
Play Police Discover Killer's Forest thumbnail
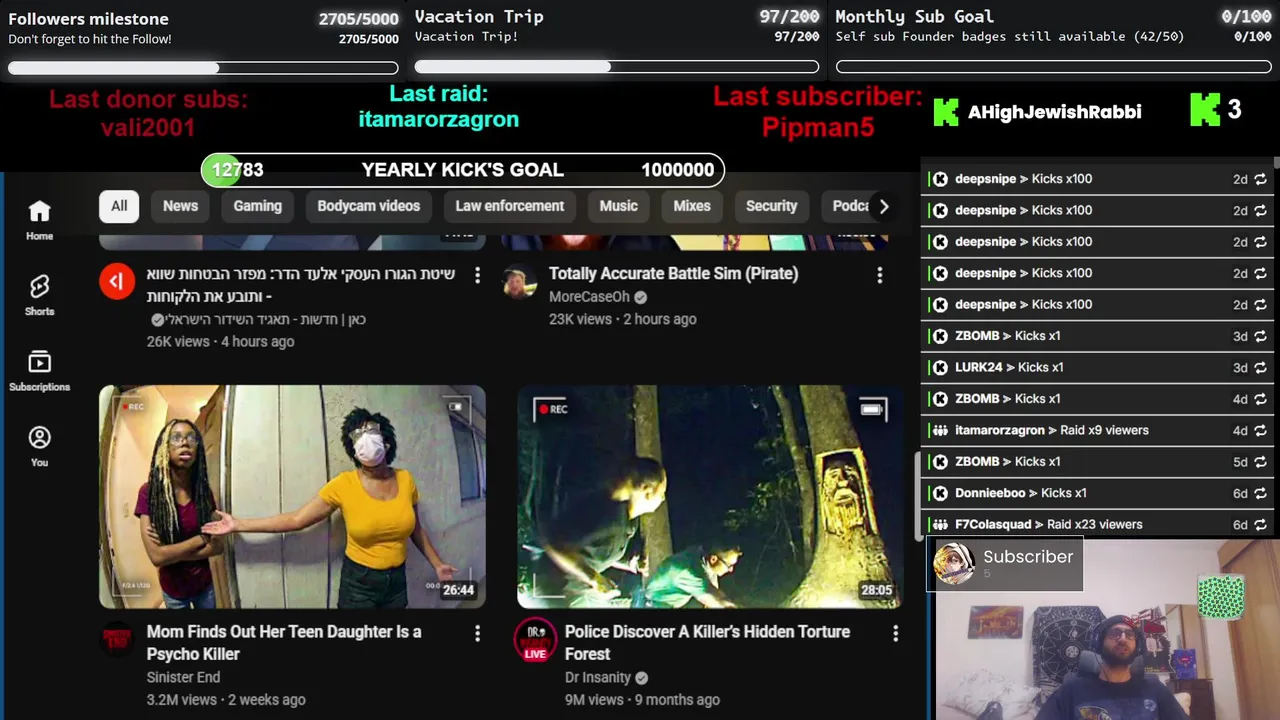click(x=710, y=497)
